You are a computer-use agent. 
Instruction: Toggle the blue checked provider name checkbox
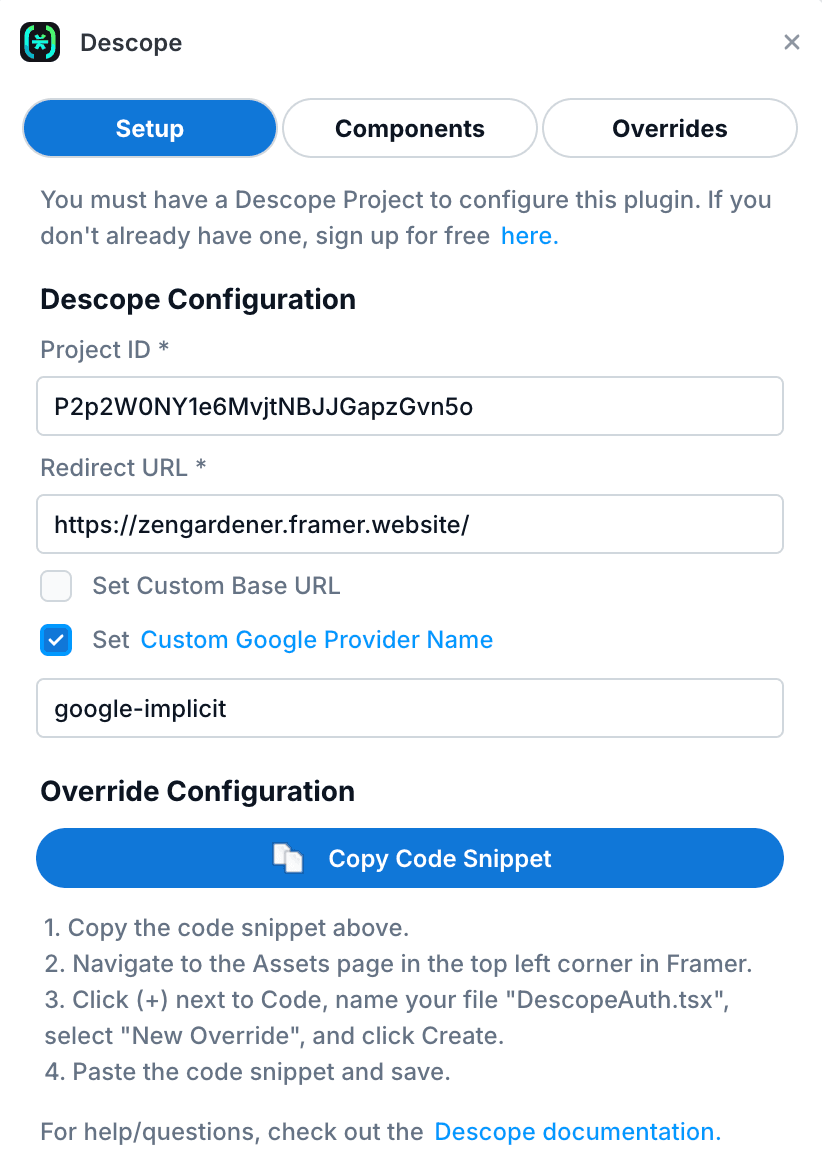point(56,640)
